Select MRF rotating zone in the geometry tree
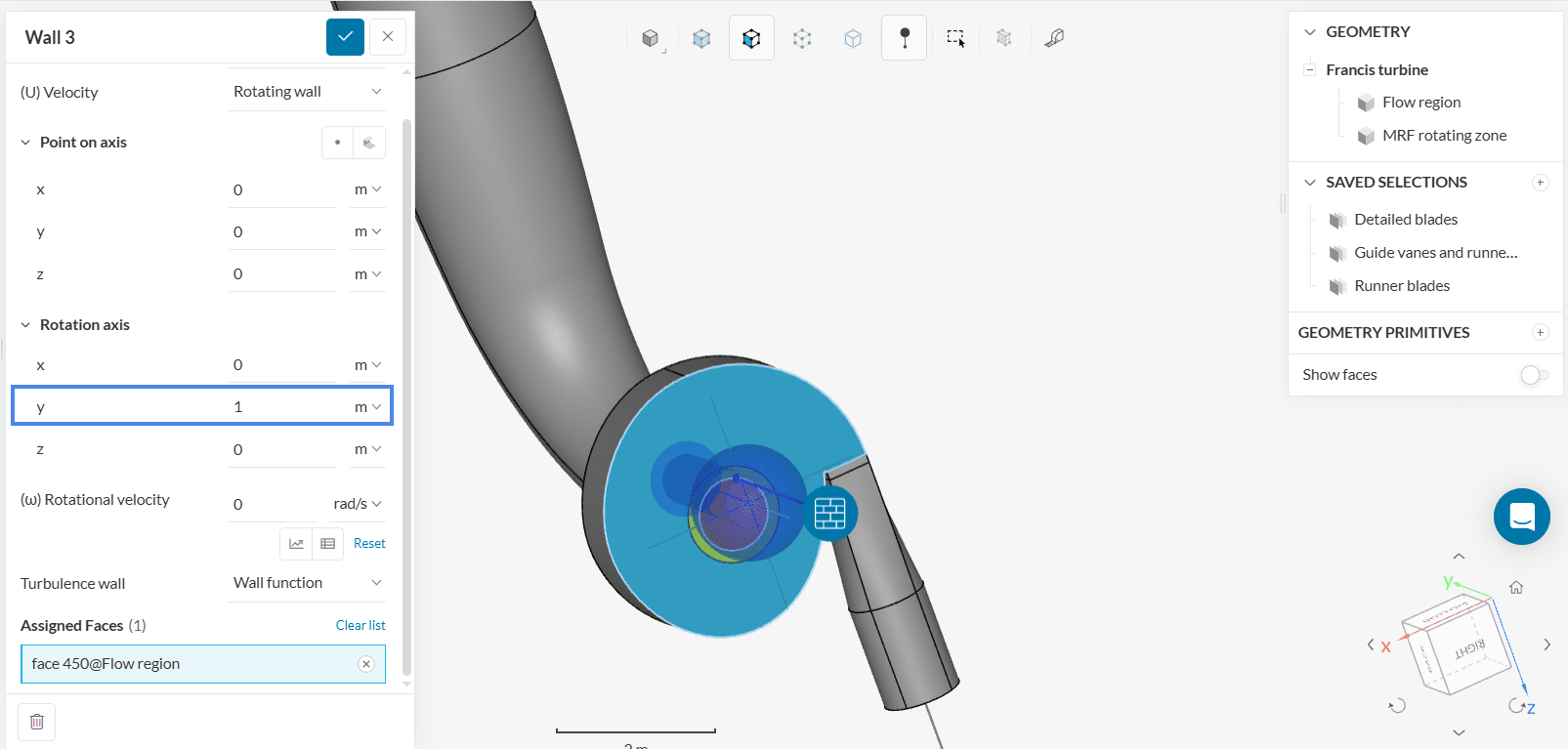Screen dimensions: 1568x749 click(x=1443, y=136)
